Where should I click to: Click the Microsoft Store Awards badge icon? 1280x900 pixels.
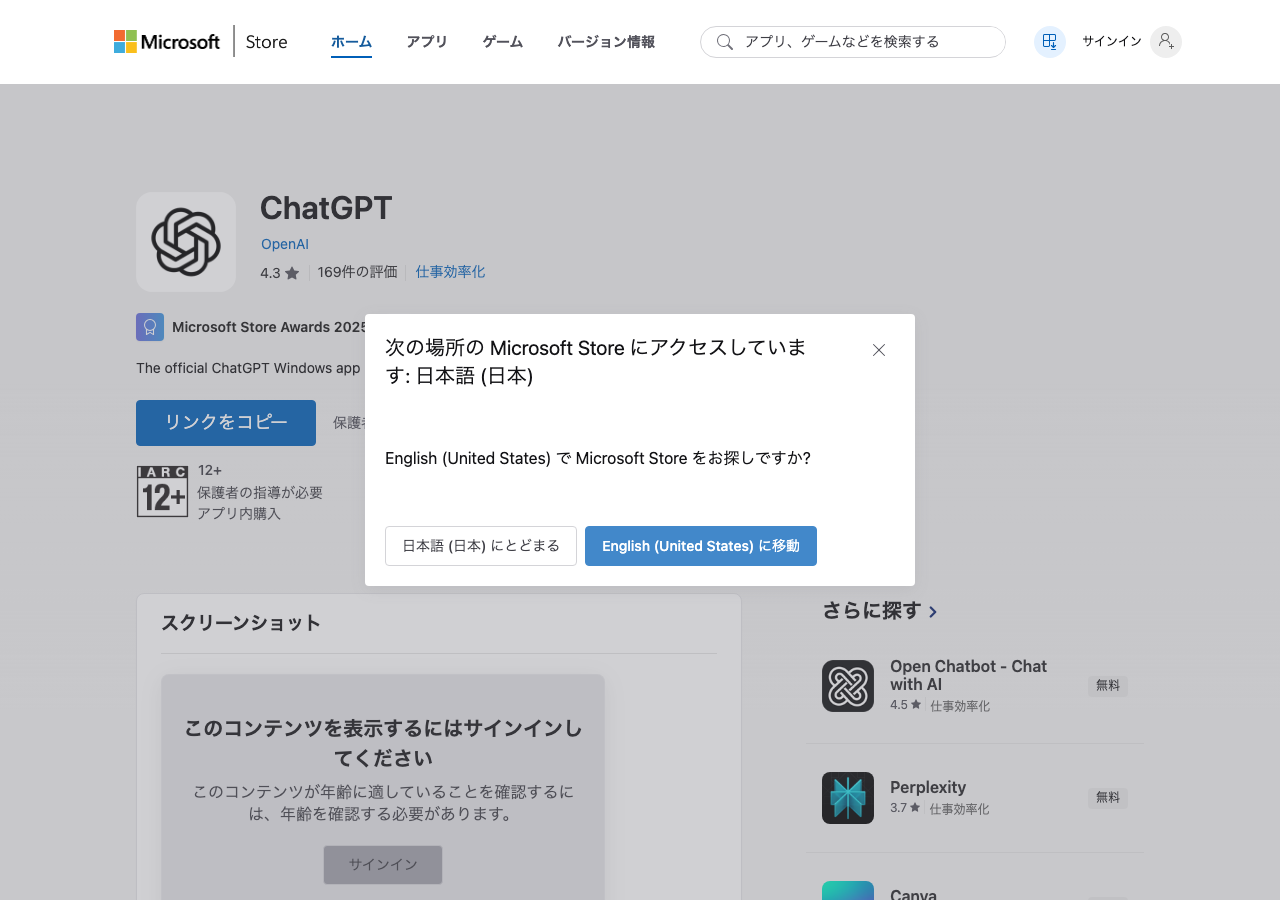150,327
